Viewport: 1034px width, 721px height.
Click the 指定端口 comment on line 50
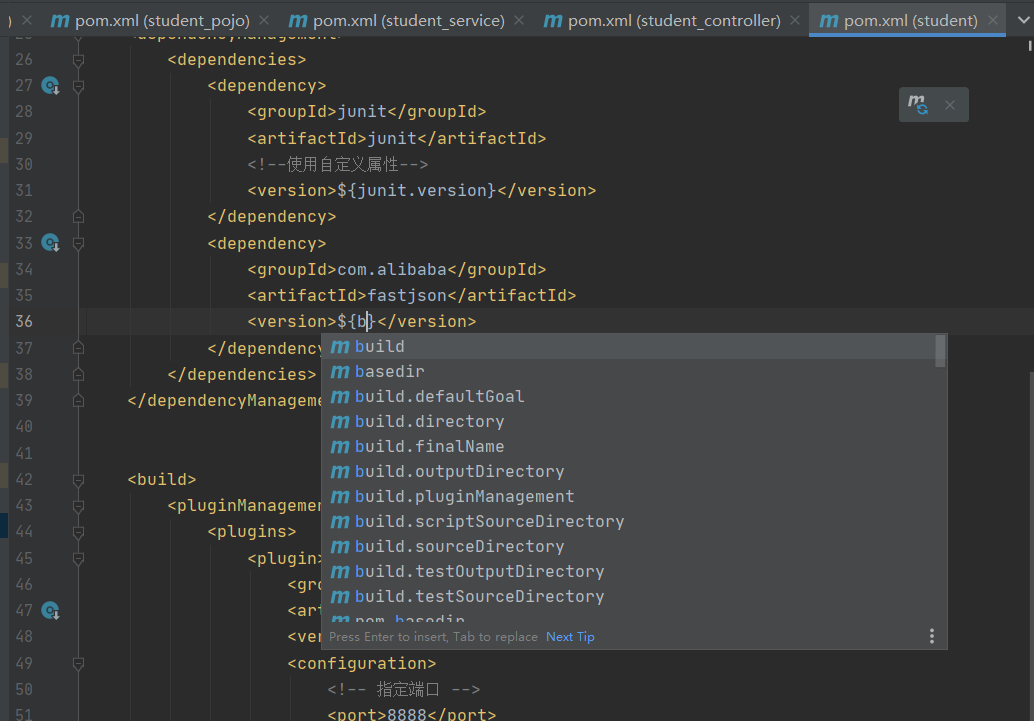point(404,689)
